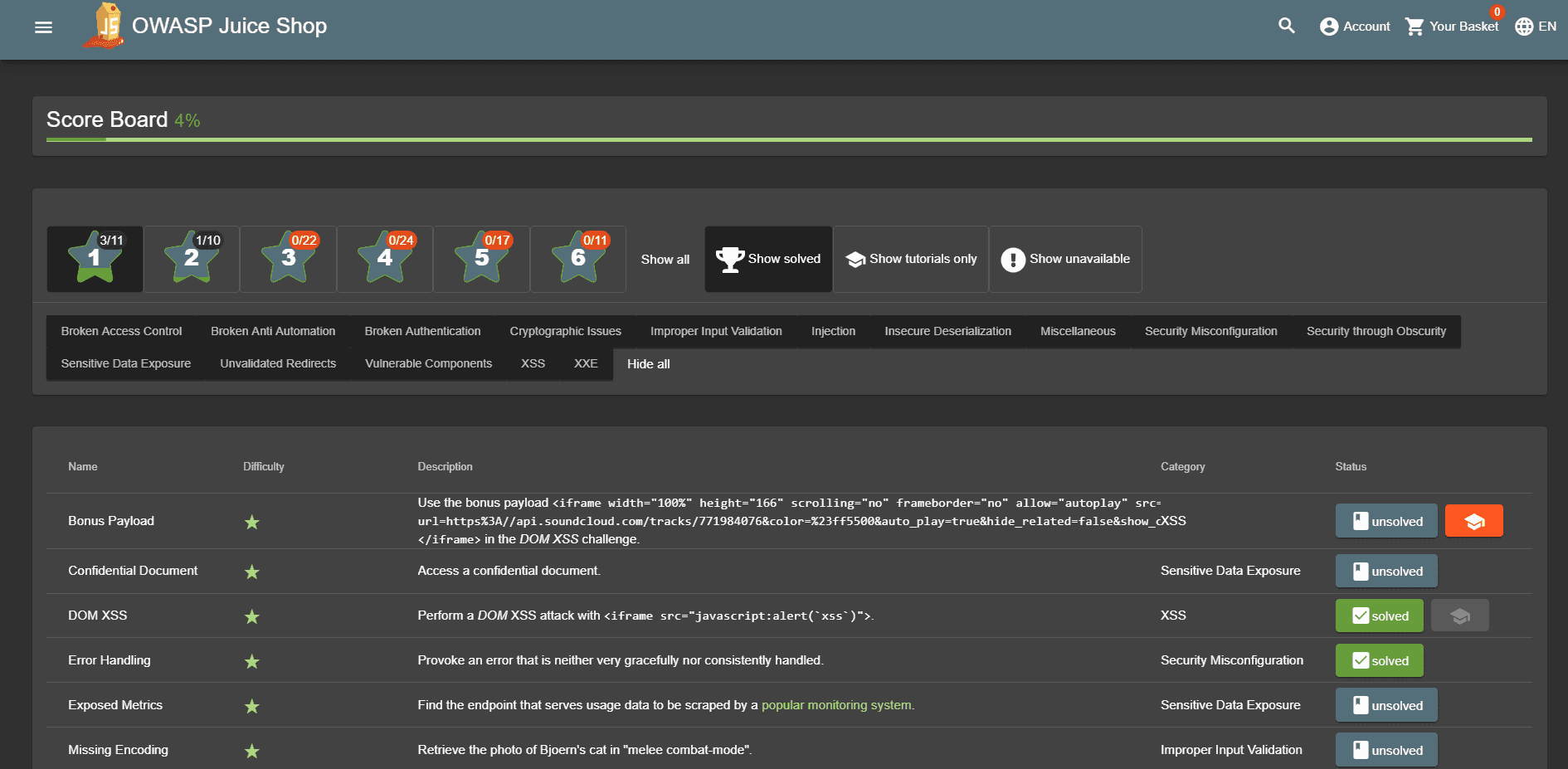The image size is (1568, 769).
Task: Toggle difficulty 5 star filter
Action: pyautogui.click(x=482, y=259)
